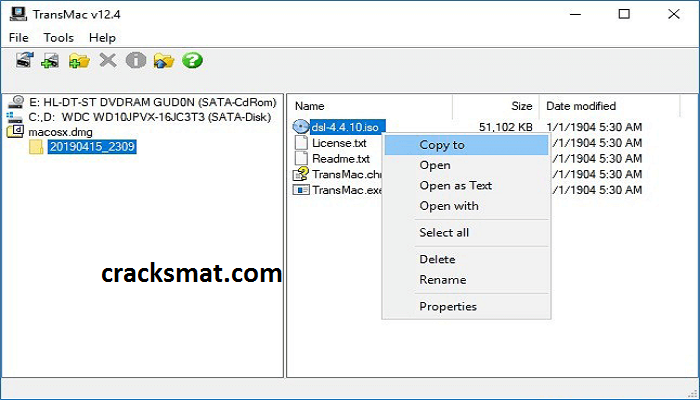
Task: Click the document icon of Readme.txt
Action: click(x=301, y=158)
